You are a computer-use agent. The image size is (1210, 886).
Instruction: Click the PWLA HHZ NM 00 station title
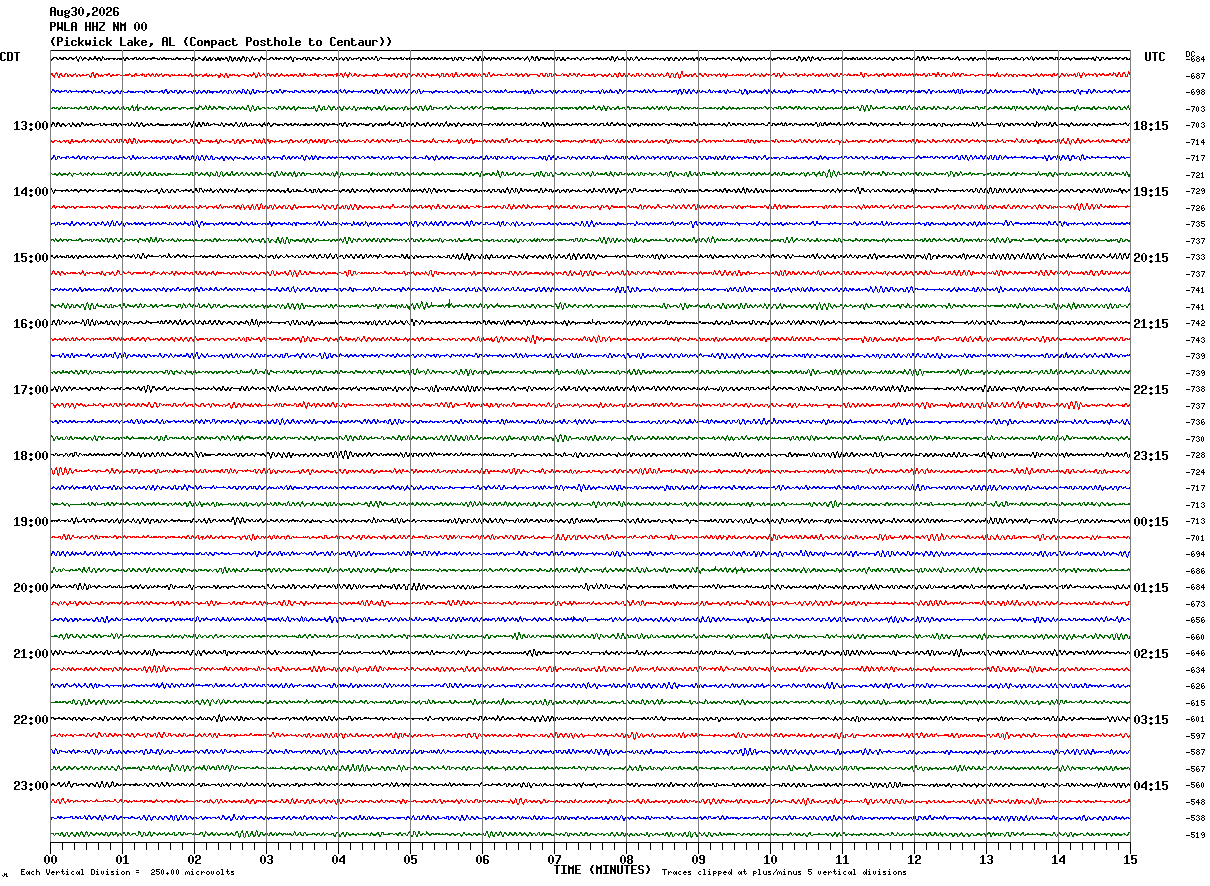click(98, 27)
